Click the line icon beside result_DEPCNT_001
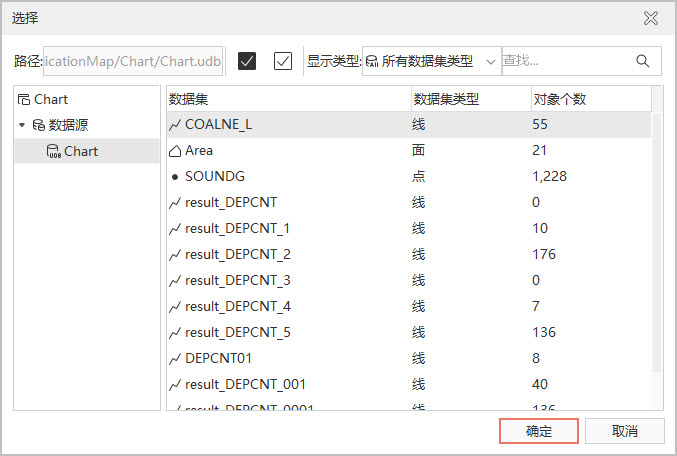The image size is (677, 456). (175, 384)
